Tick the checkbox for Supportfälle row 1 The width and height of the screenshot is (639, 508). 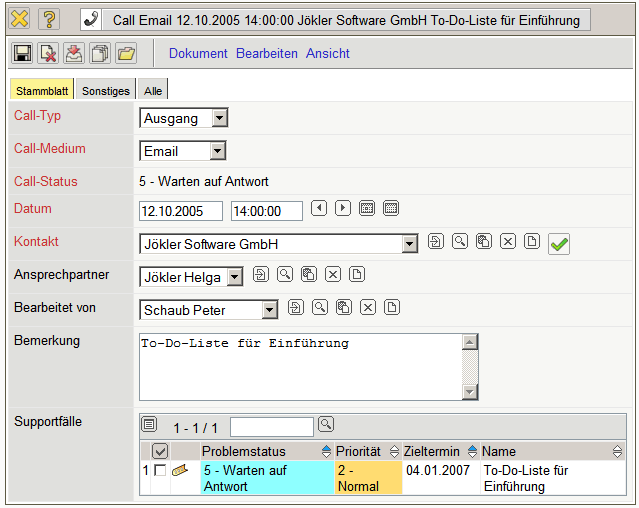coord(160,470)
